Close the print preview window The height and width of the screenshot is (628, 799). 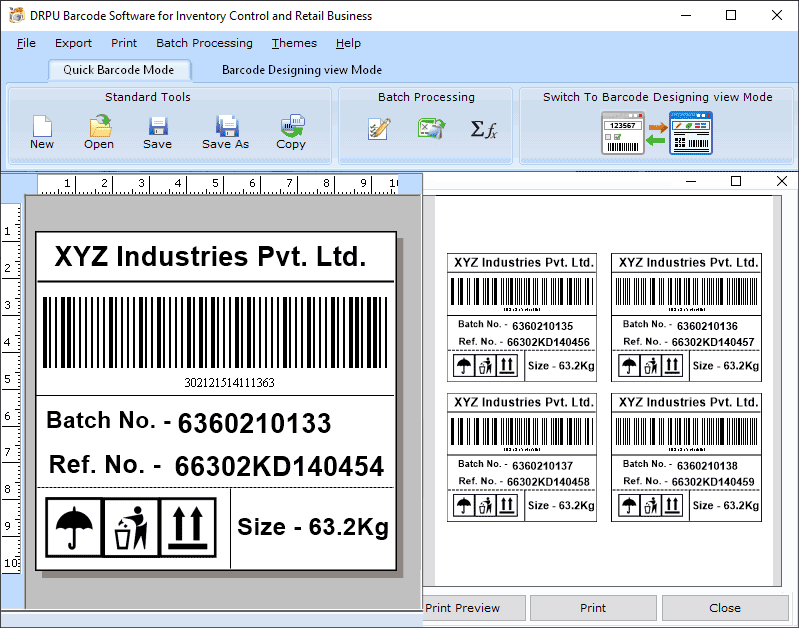pyautogui.click(x=782, y=181)
